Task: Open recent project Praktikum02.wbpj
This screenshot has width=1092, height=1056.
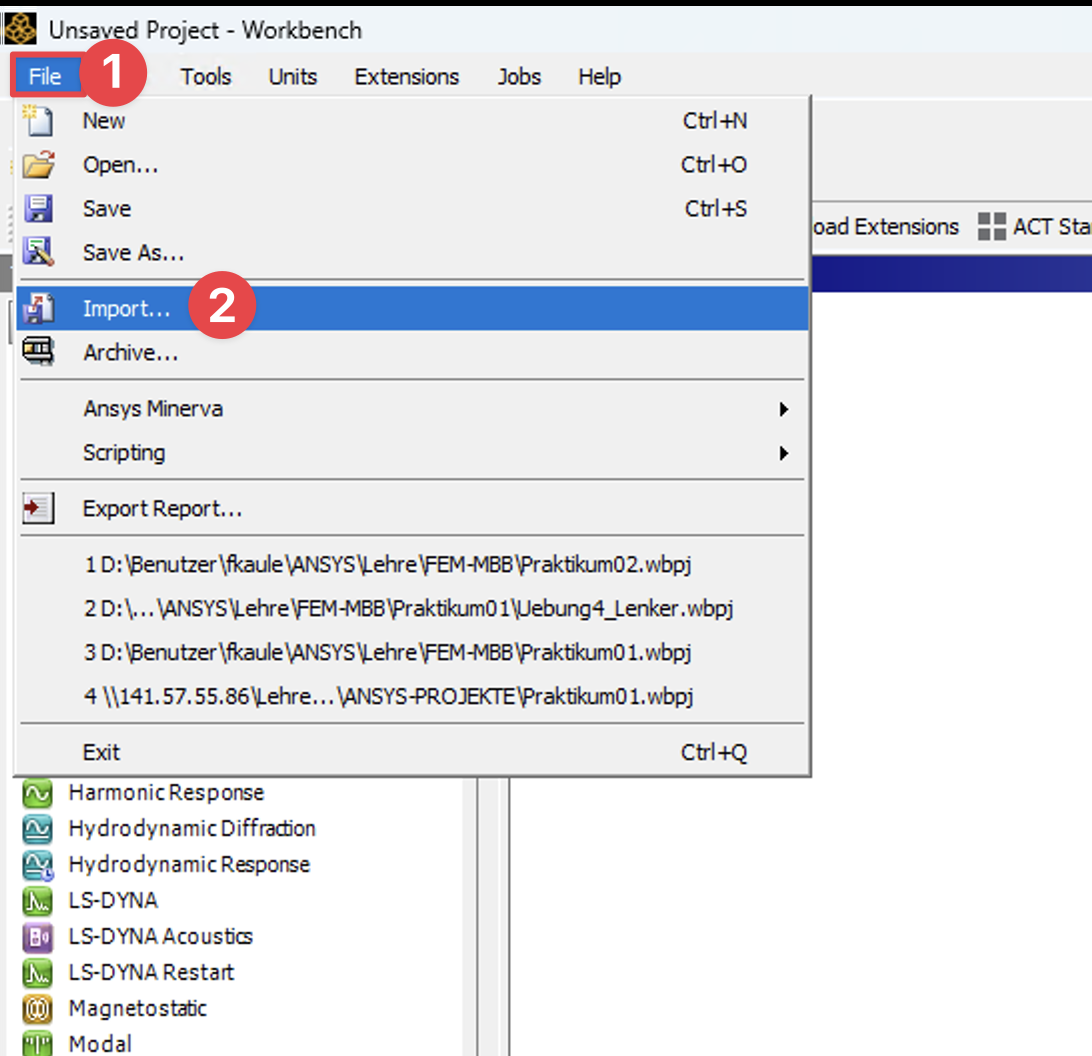Action: click(388, 565)
